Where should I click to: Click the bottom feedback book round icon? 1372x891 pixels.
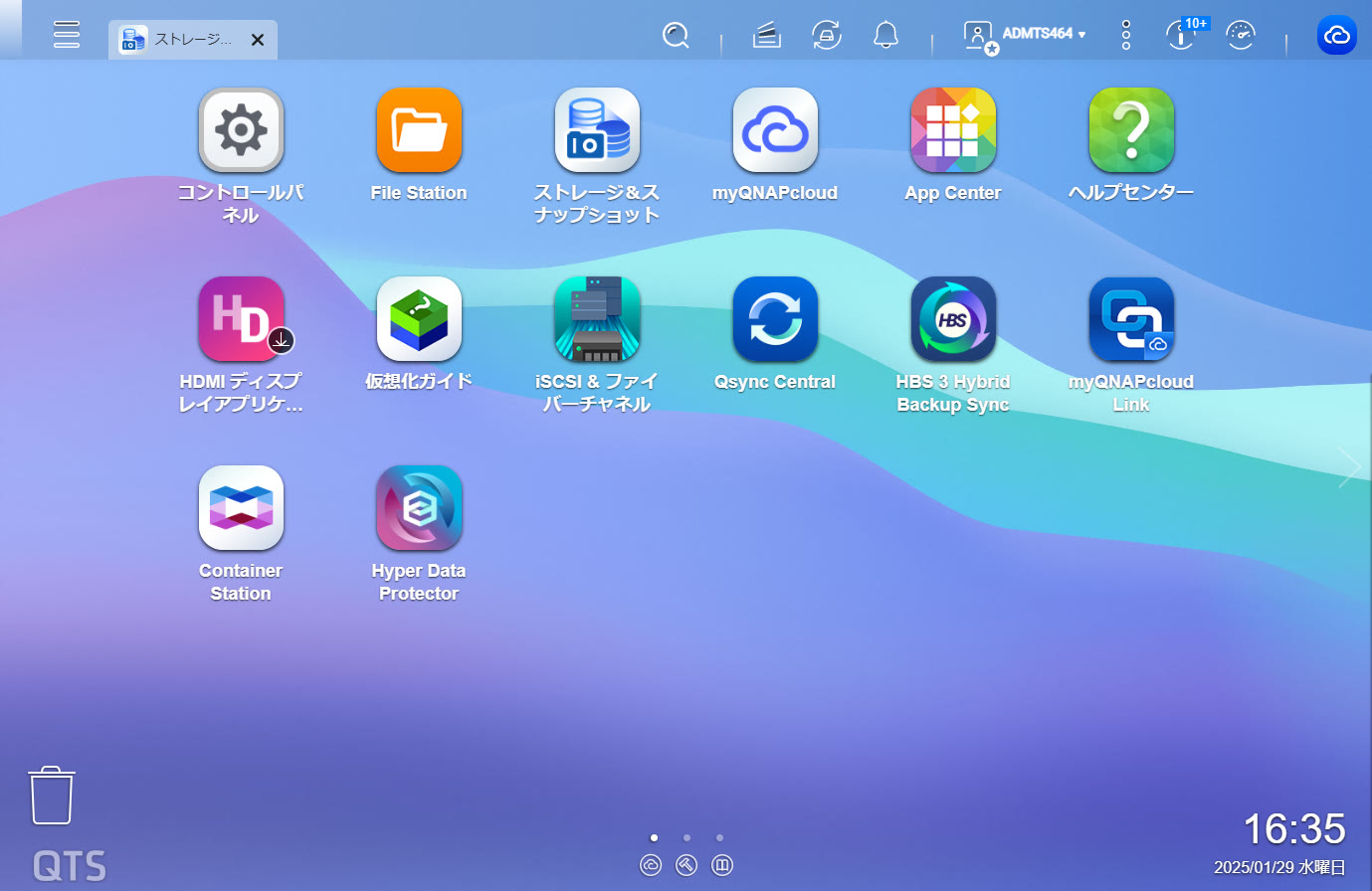[722, 865]
